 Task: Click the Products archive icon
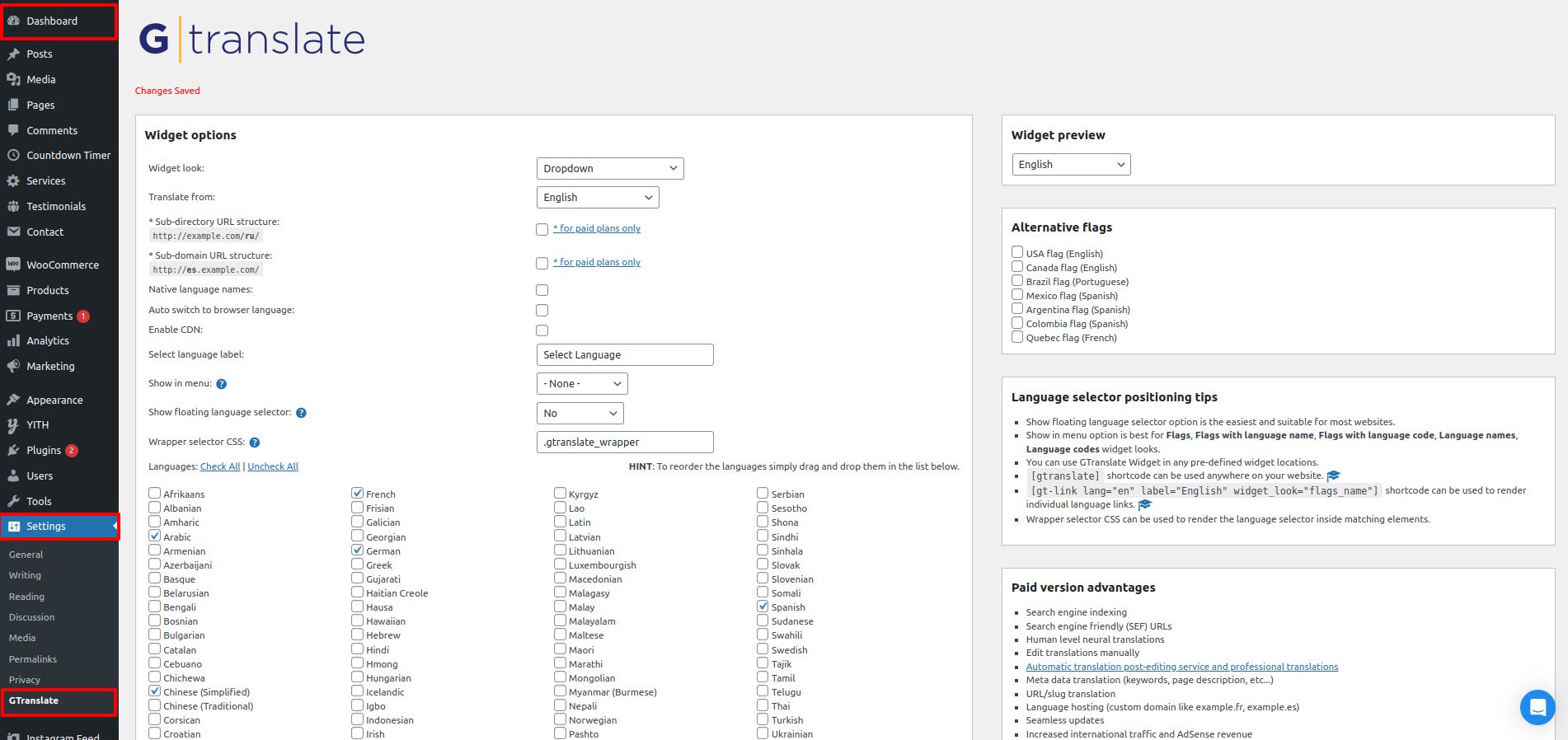click(13, 290)
